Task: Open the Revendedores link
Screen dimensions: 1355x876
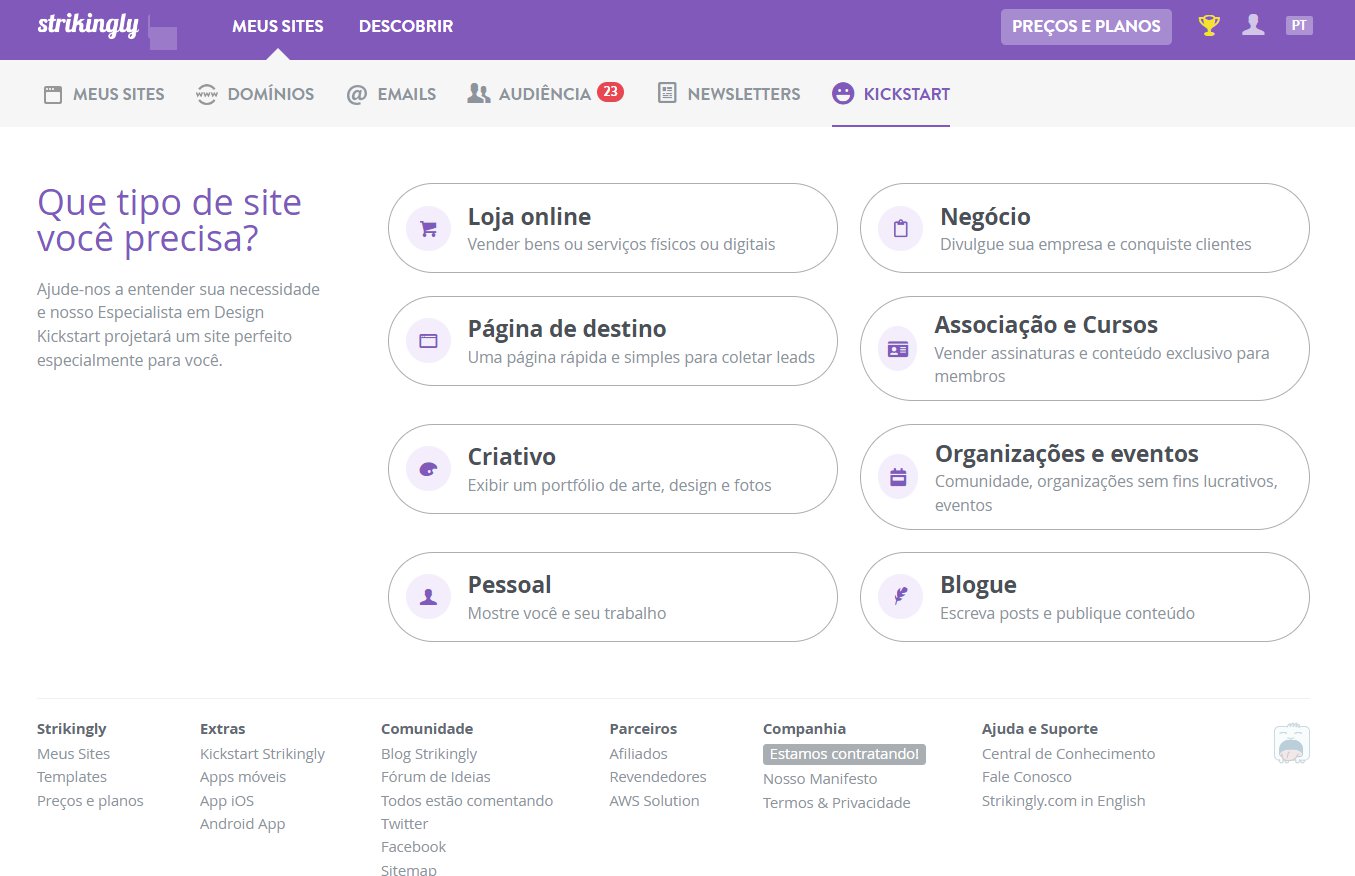Action: 658,777
